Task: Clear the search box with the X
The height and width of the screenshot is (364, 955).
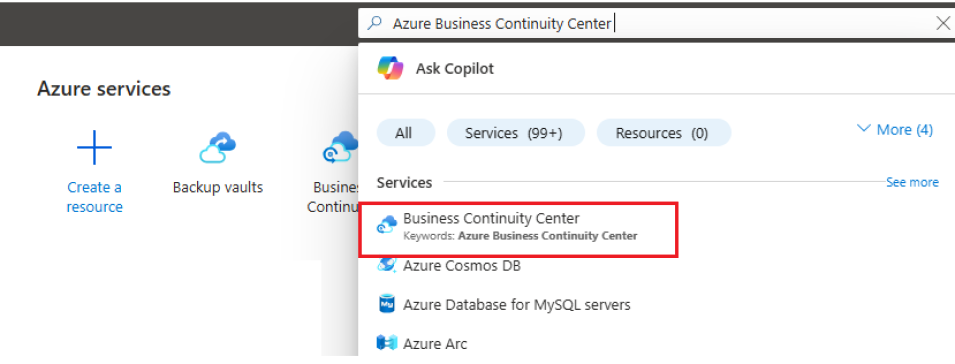Action: [942, 23]
